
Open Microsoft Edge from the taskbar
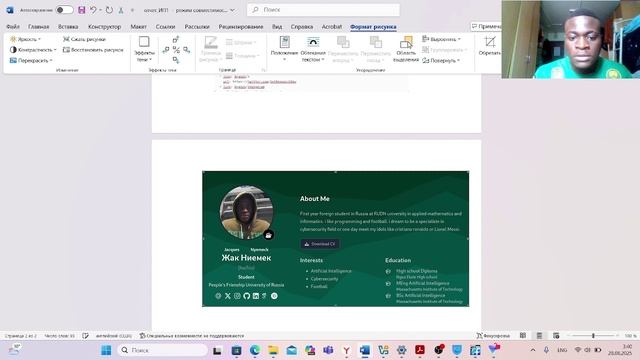(x=255, y=350)
